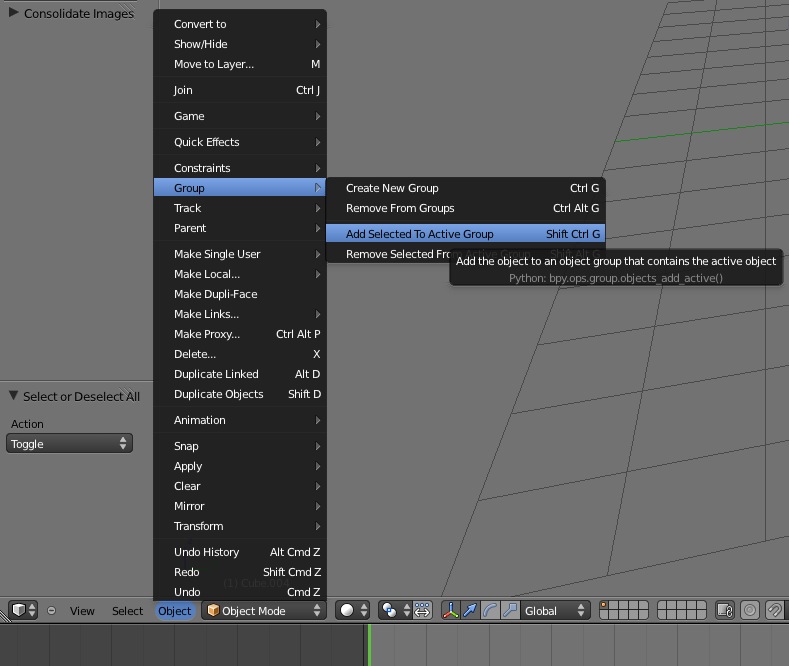Image resolution: width=789 pixels, height=666 pixels.
Task: Collapse header menus with the minus icon
Action: (51, 611)
